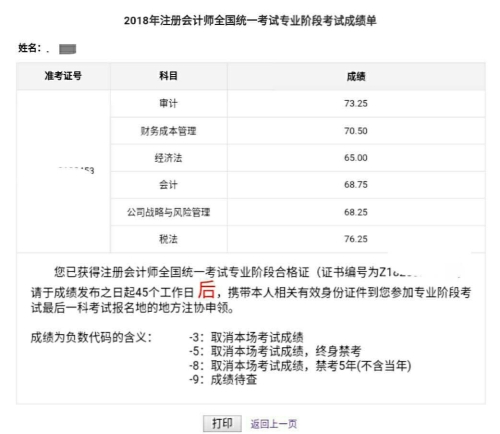This screenshot has width=500, height=434.
Task: Click the 准考证号 column header
Action: (63, 76)
